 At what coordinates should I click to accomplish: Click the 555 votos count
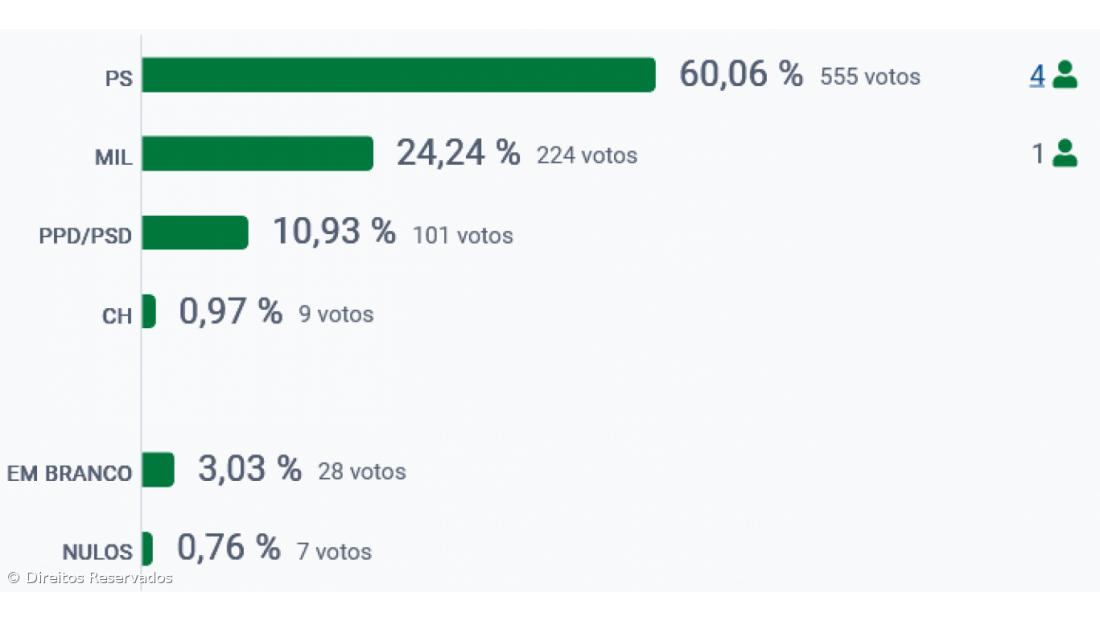870,77
